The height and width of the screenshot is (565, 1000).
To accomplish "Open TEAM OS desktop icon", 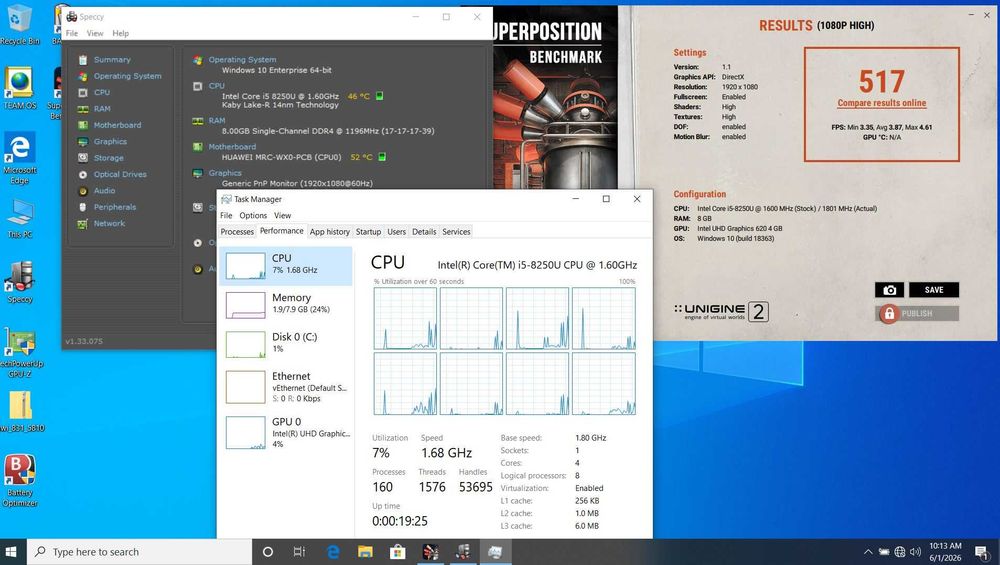I will pos(20,89).
